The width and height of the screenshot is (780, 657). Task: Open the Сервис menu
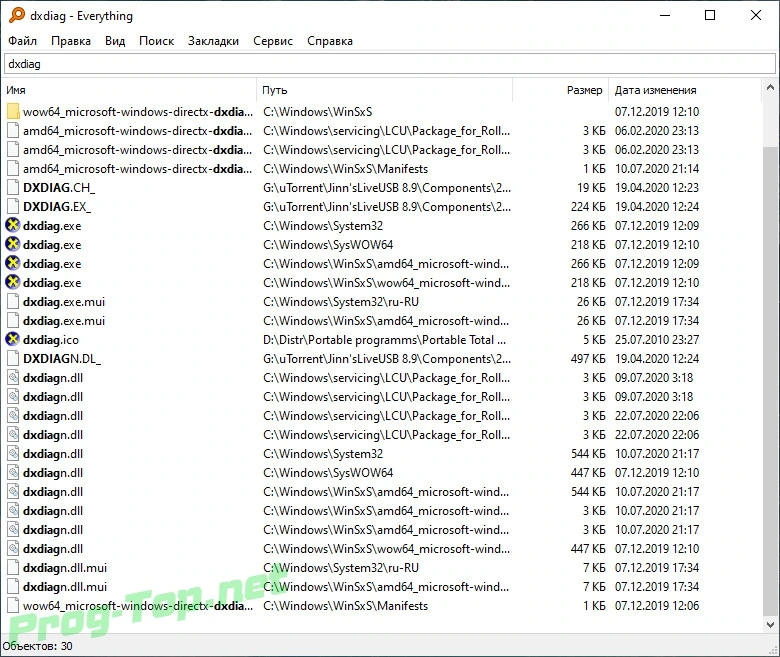pos(273,41)
